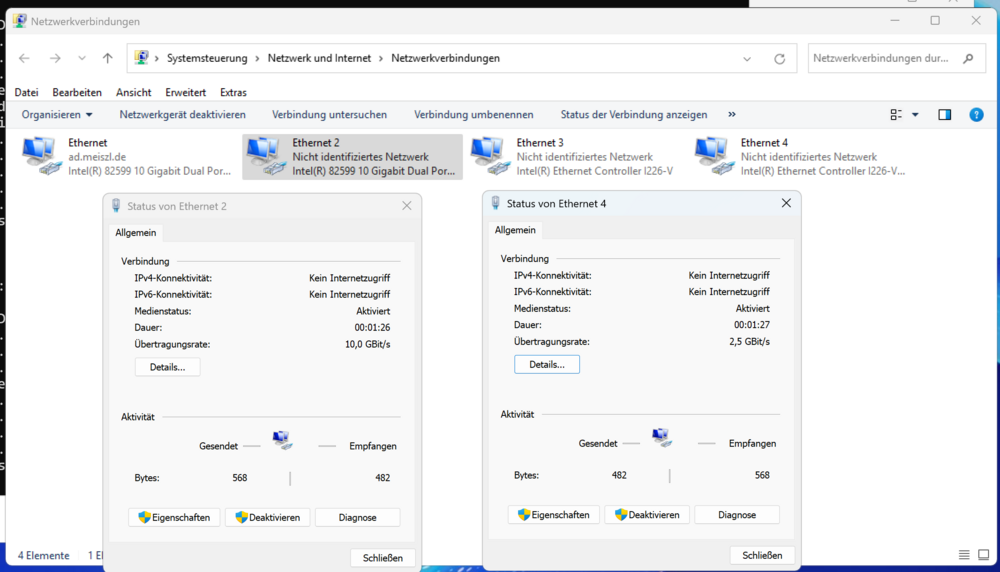Select the Ethernet 3 adapter icon
This screenshot has height=572, width=1000.
[490, 156]
